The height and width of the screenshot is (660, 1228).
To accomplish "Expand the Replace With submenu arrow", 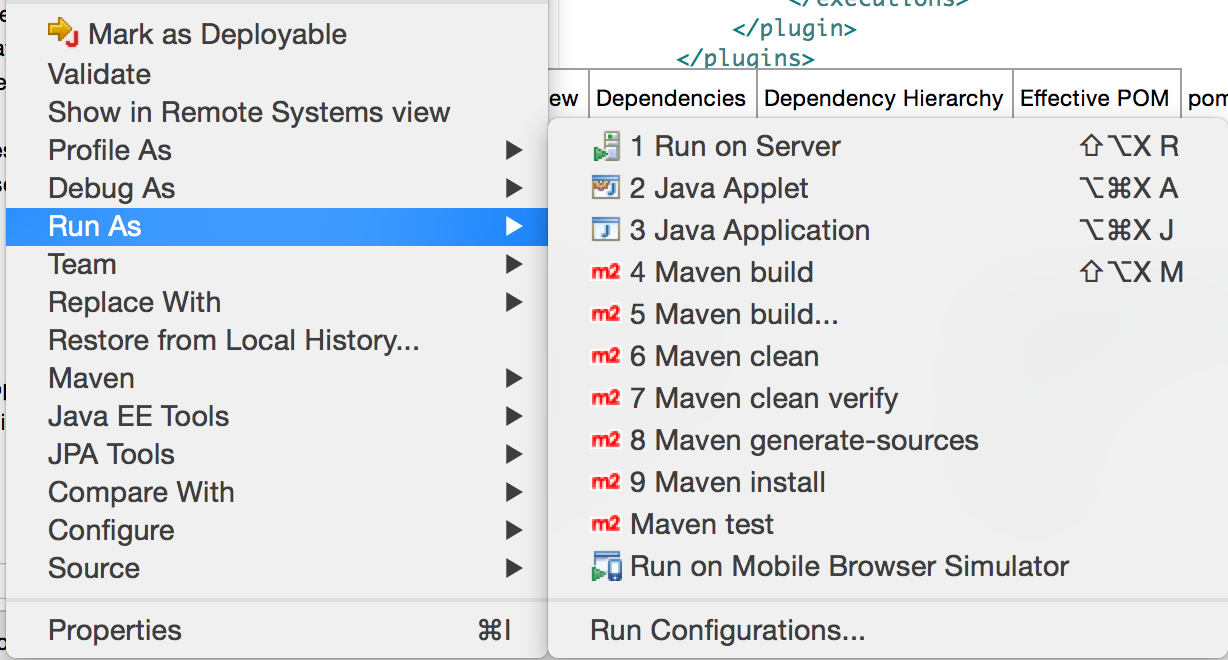I will click(514, 303).
